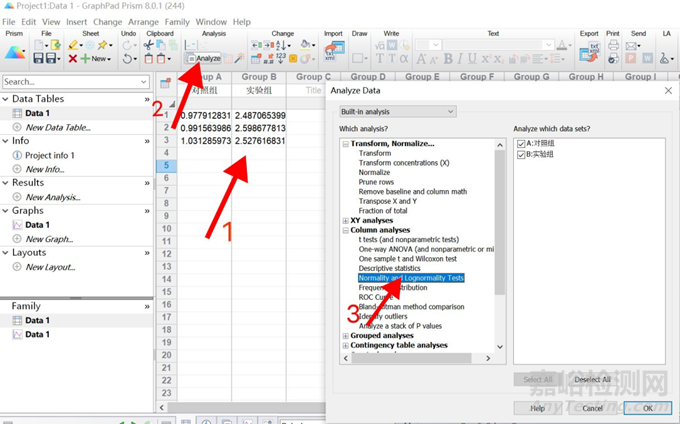Open the File menu

coord(9,22)
